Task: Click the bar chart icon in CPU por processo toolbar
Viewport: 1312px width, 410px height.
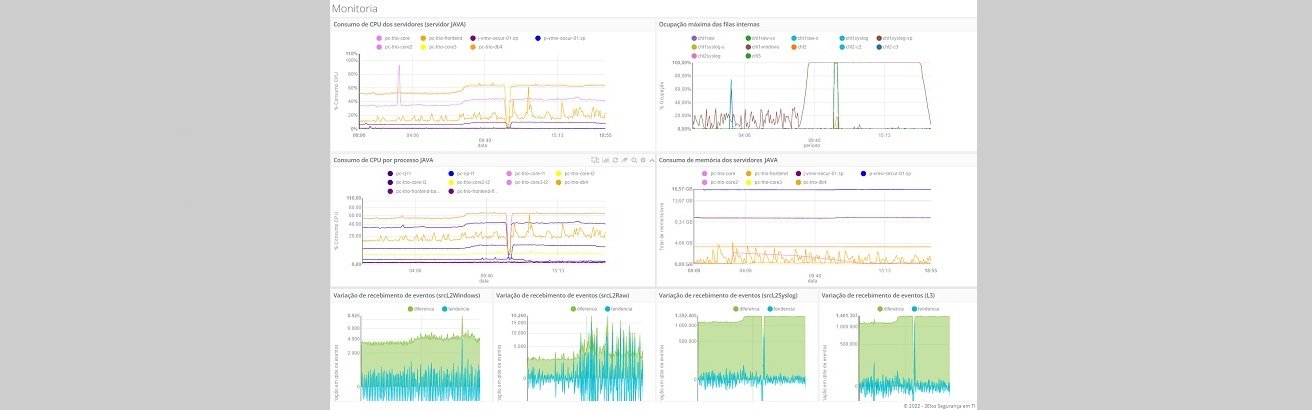Action: (x=603, y=159)
